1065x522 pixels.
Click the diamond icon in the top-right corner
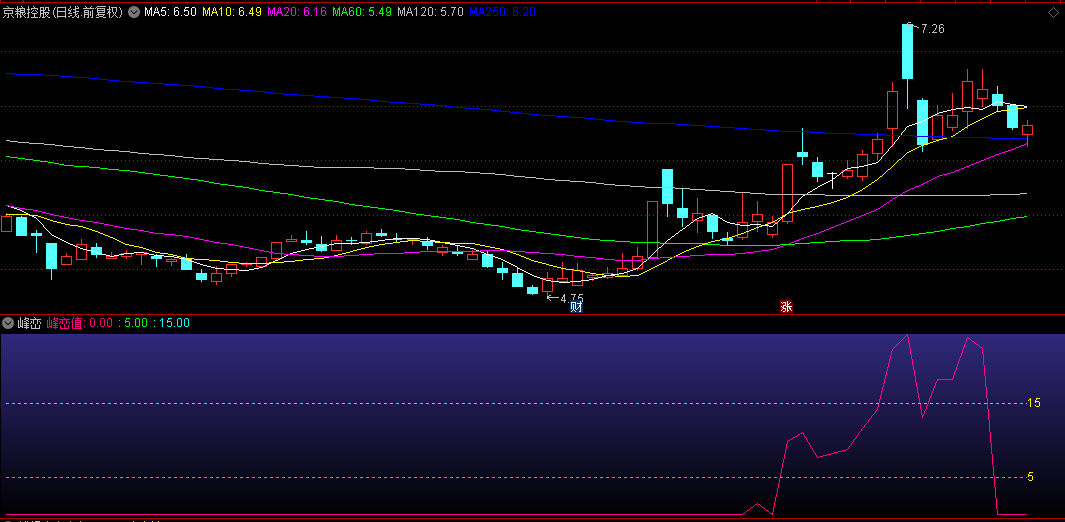coord(1054,12)
